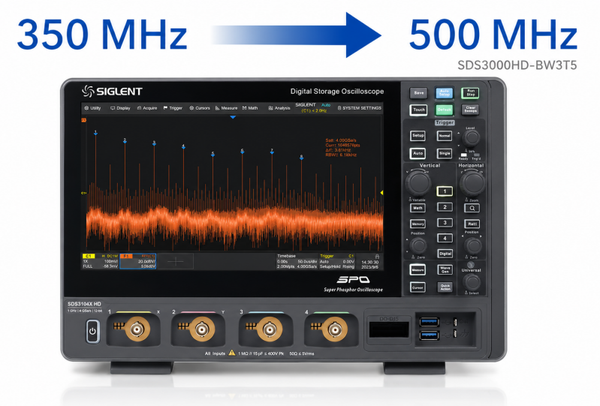600x406 pixels.
Task: Click the Quick Action button
Action: [445, 287]
